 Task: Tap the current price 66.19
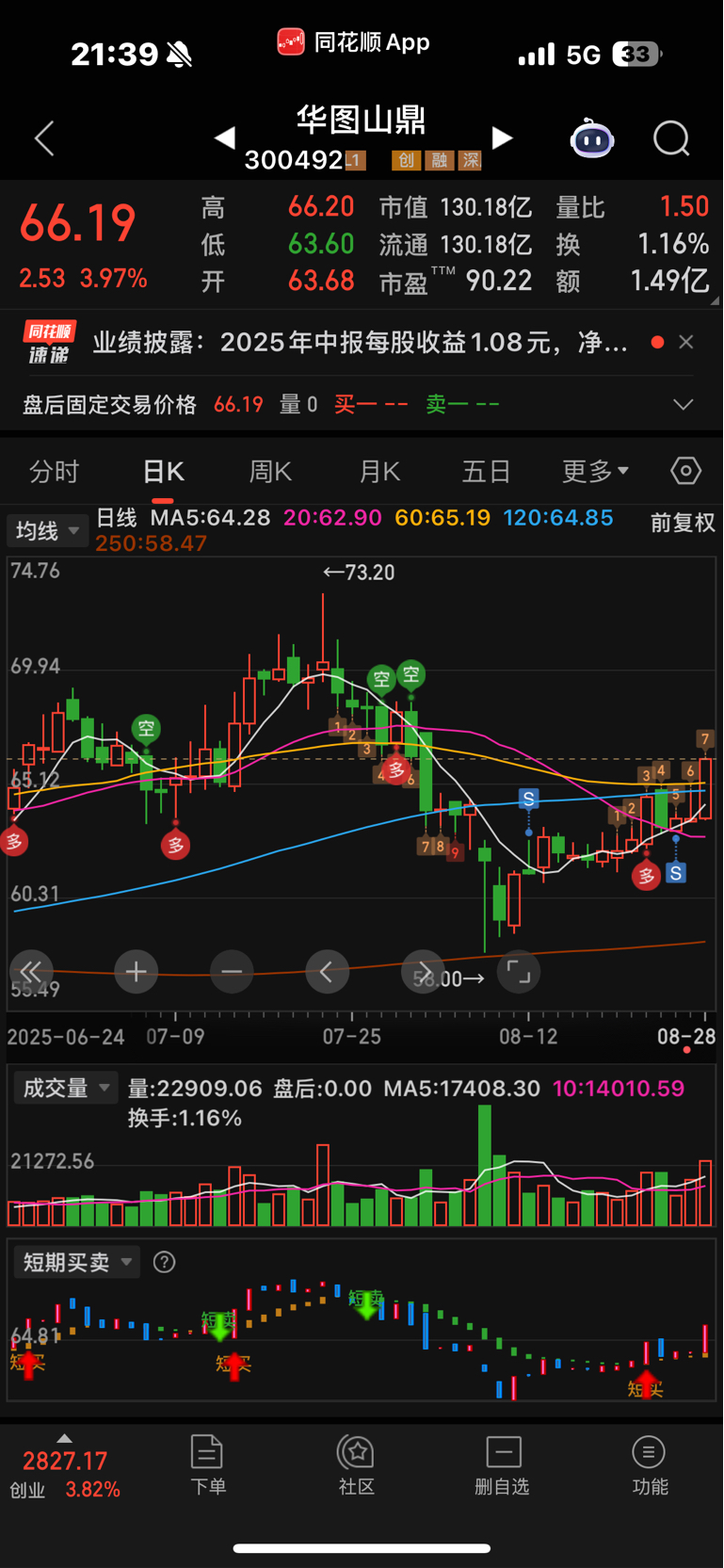(x=78, y=223)
